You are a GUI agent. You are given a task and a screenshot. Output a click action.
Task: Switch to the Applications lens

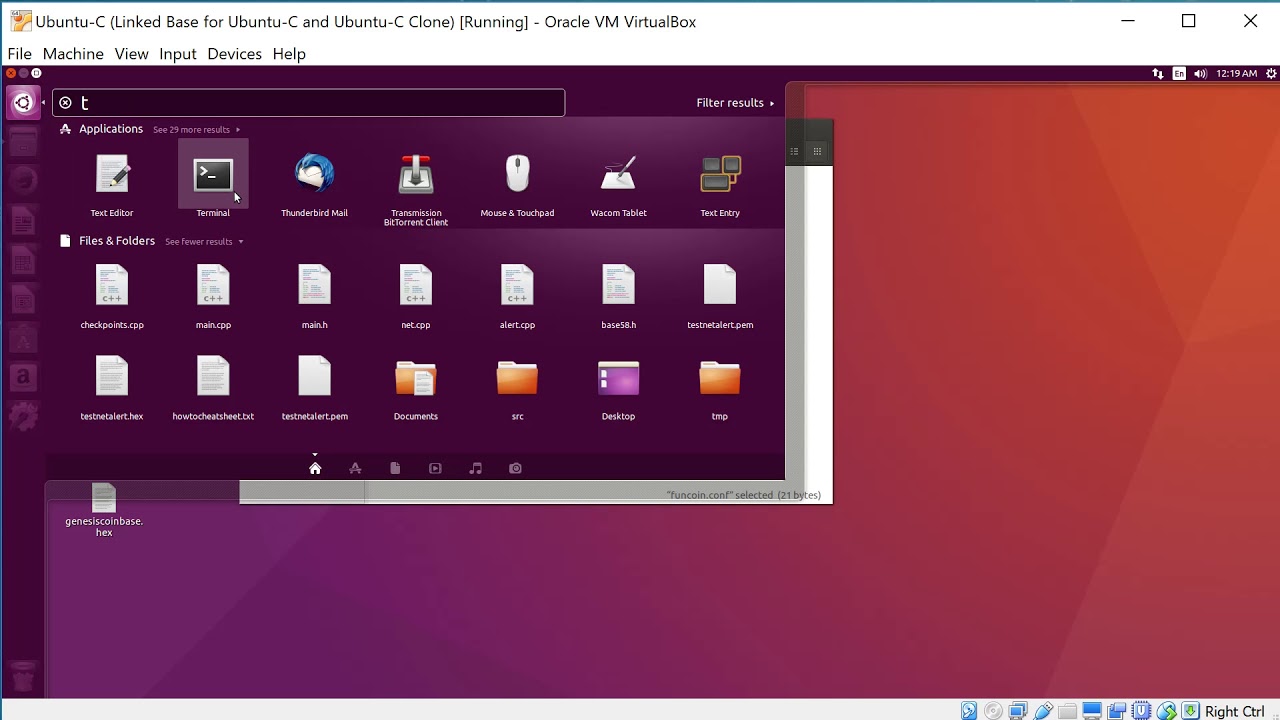355,468
